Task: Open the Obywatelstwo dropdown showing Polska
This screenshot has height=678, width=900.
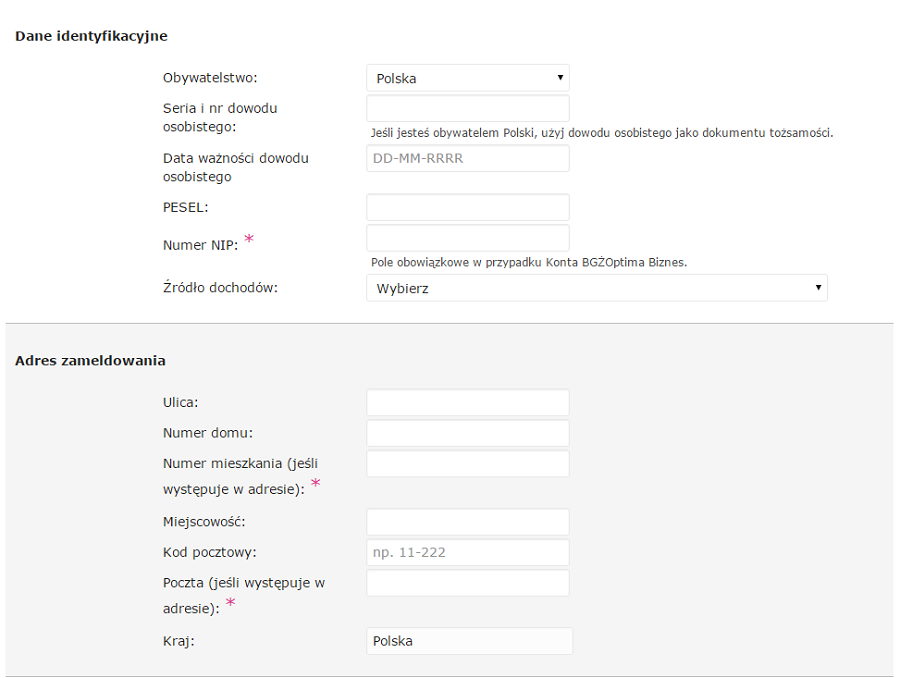Action: click(x=468, y=78)
